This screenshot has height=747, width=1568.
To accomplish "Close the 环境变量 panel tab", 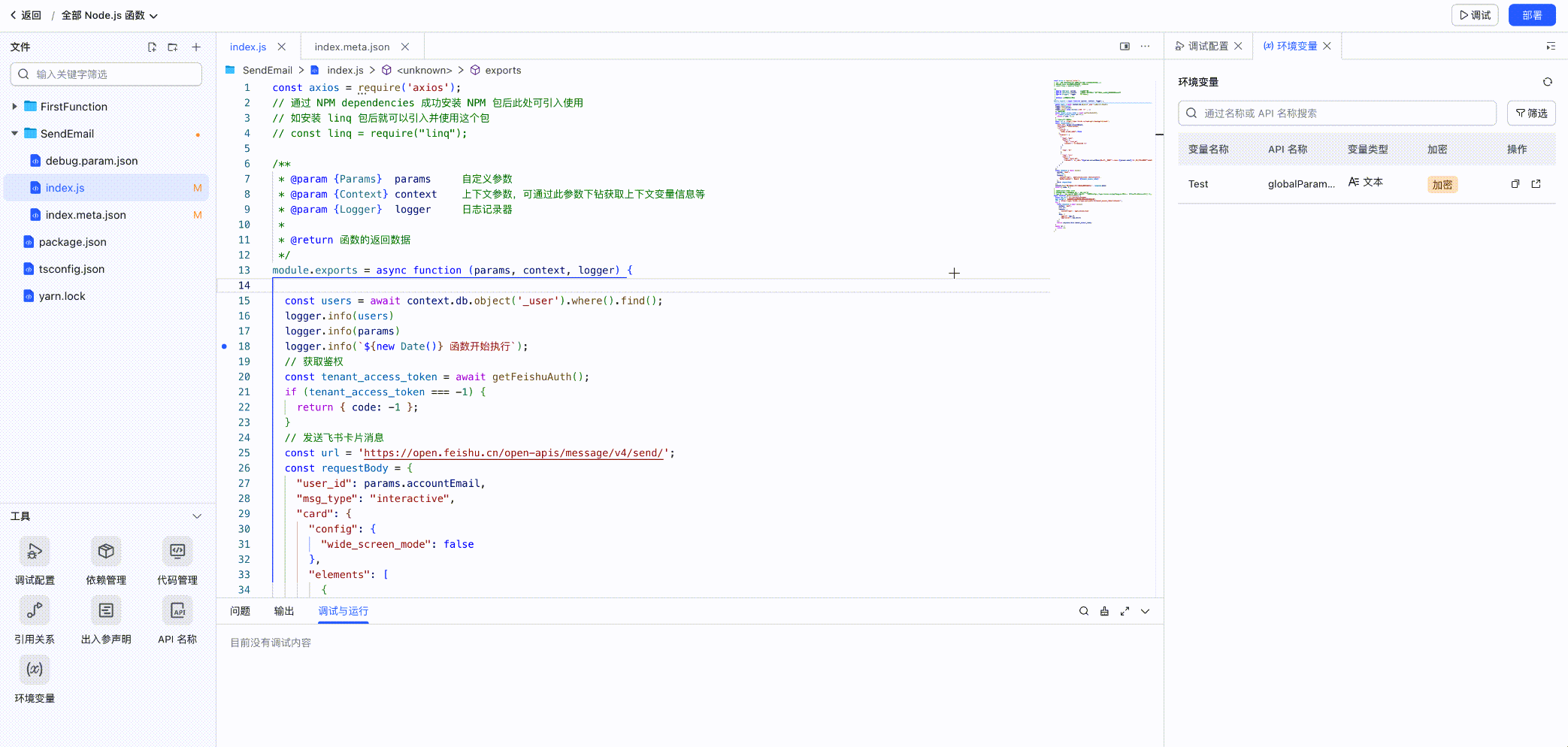I will tap(1327, 47).
